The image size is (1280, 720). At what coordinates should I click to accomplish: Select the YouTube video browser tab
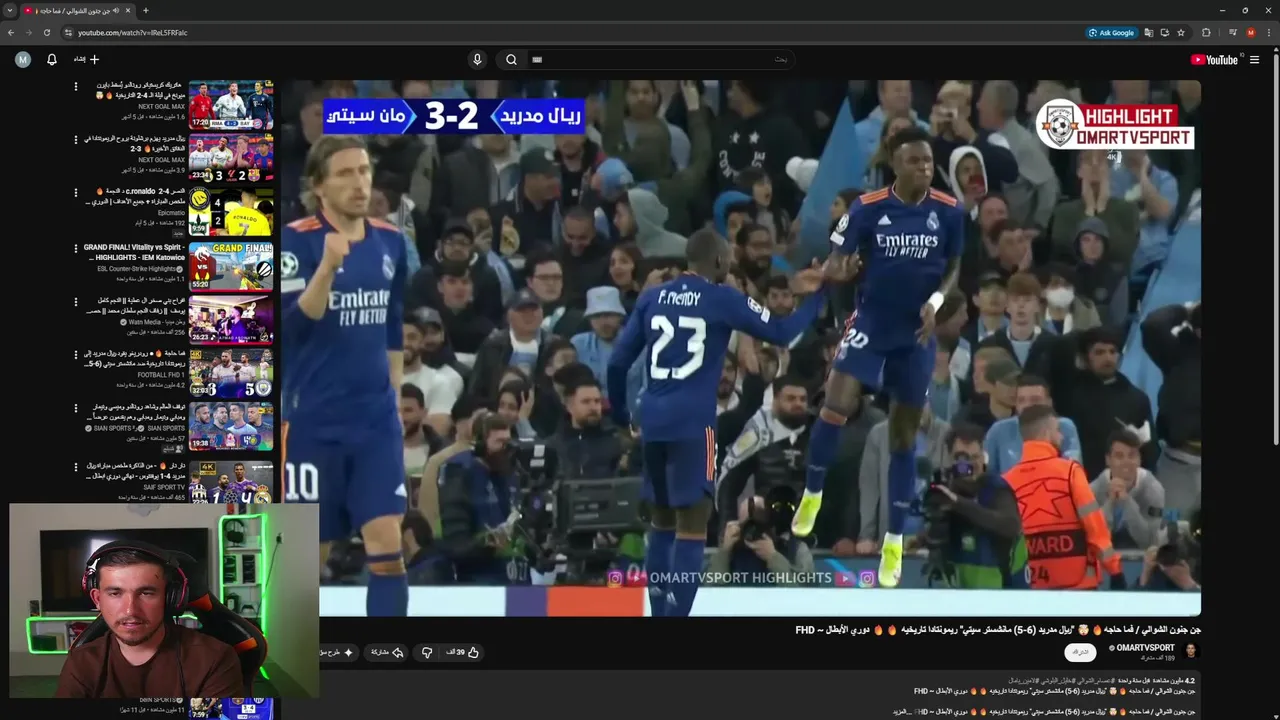[x=77, y=11]
